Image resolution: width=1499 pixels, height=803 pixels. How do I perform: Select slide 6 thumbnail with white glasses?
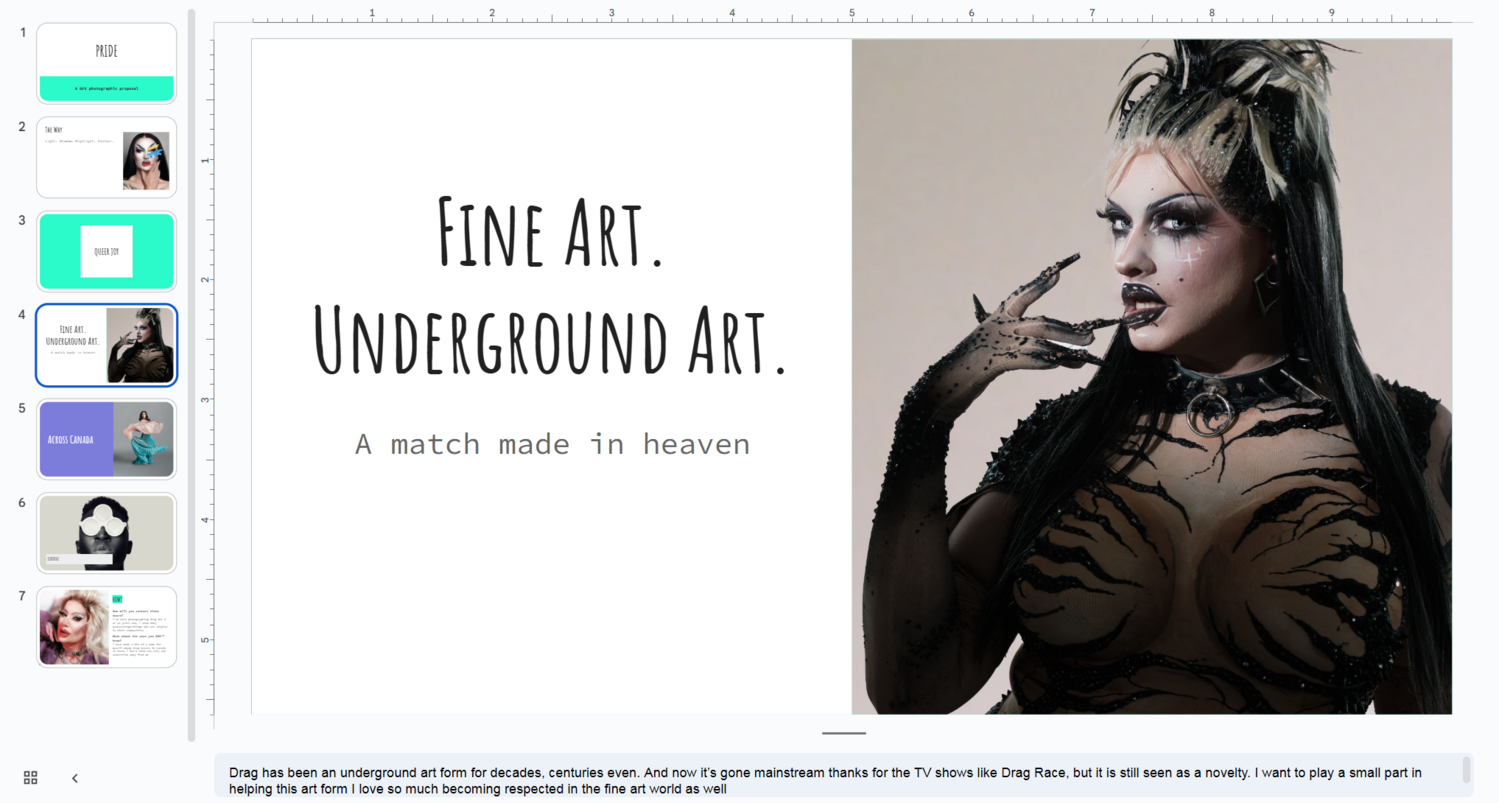[106, 533]
